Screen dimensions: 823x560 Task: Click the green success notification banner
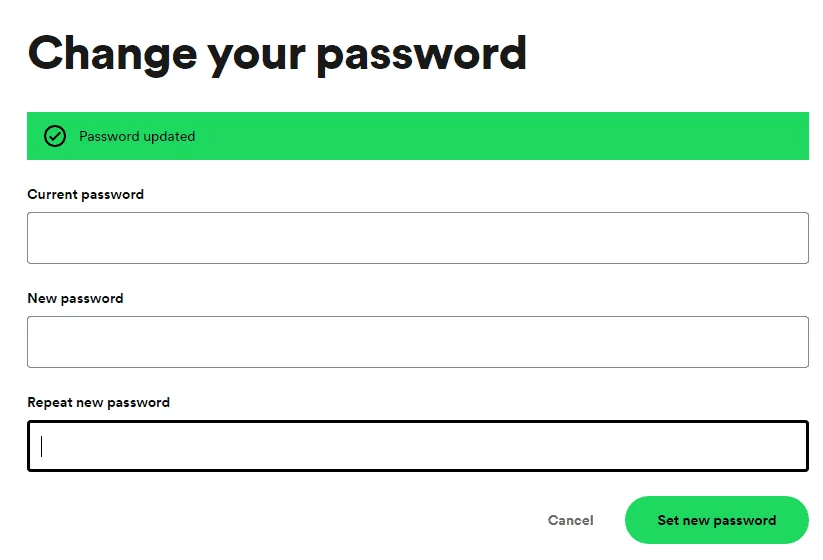pos(418,136)
